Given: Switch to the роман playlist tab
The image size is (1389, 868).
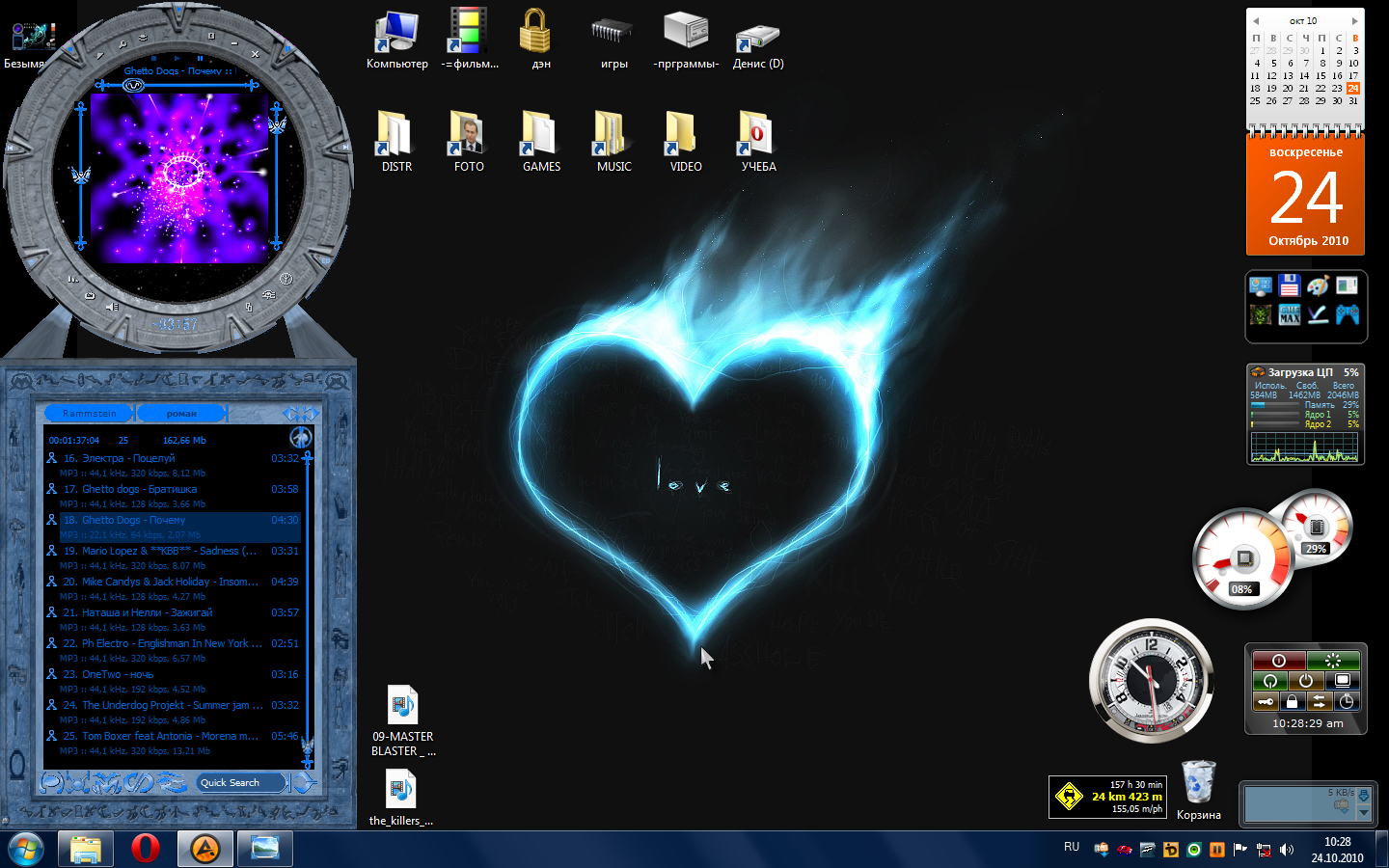Looking at the screenshot, I should tap(181, 414).
